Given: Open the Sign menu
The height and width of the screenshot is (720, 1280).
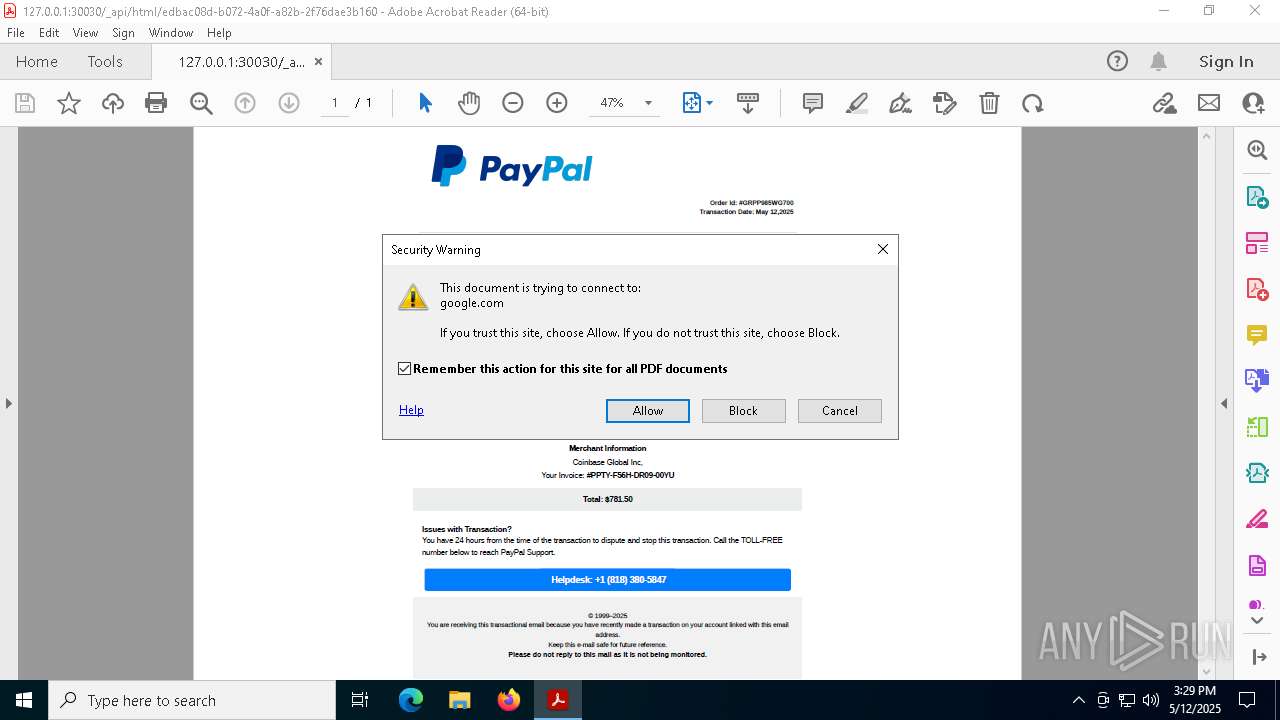Looking at the screenshot, I should click(x=123, y=33).
